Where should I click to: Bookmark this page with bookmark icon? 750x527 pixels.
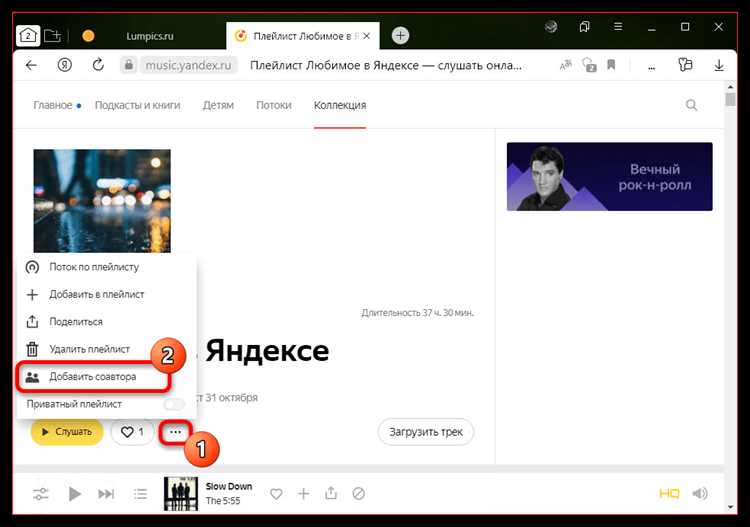click(x=611, y=65)
